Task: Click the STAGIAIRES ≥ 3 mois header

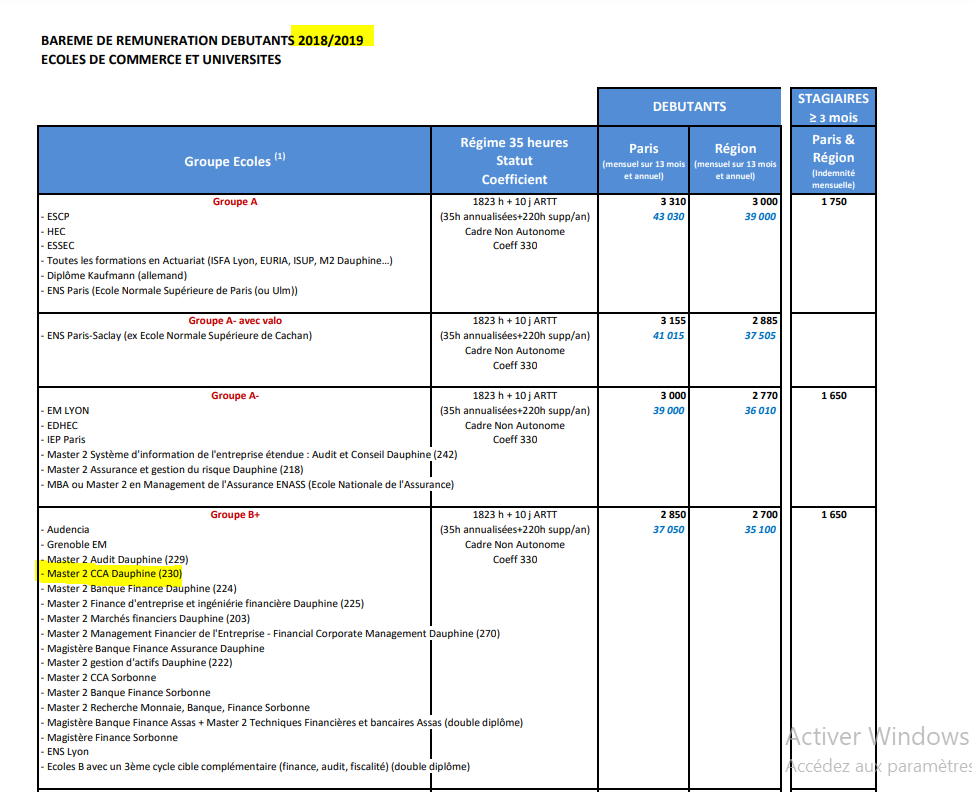Action: click(833, 108)
